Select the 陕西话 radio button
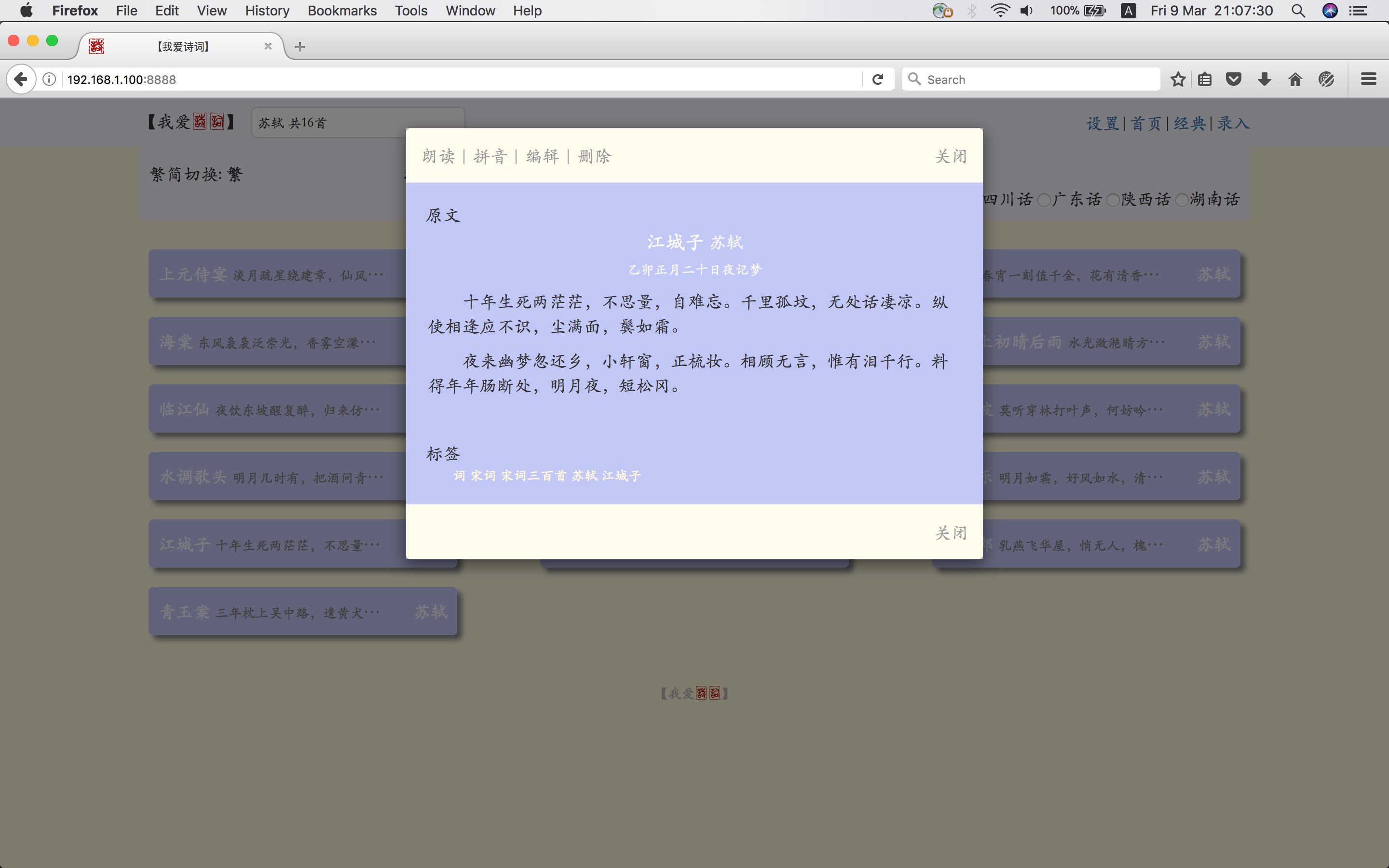Viewport: 1389px width, 868px height. pos(1113,200)
